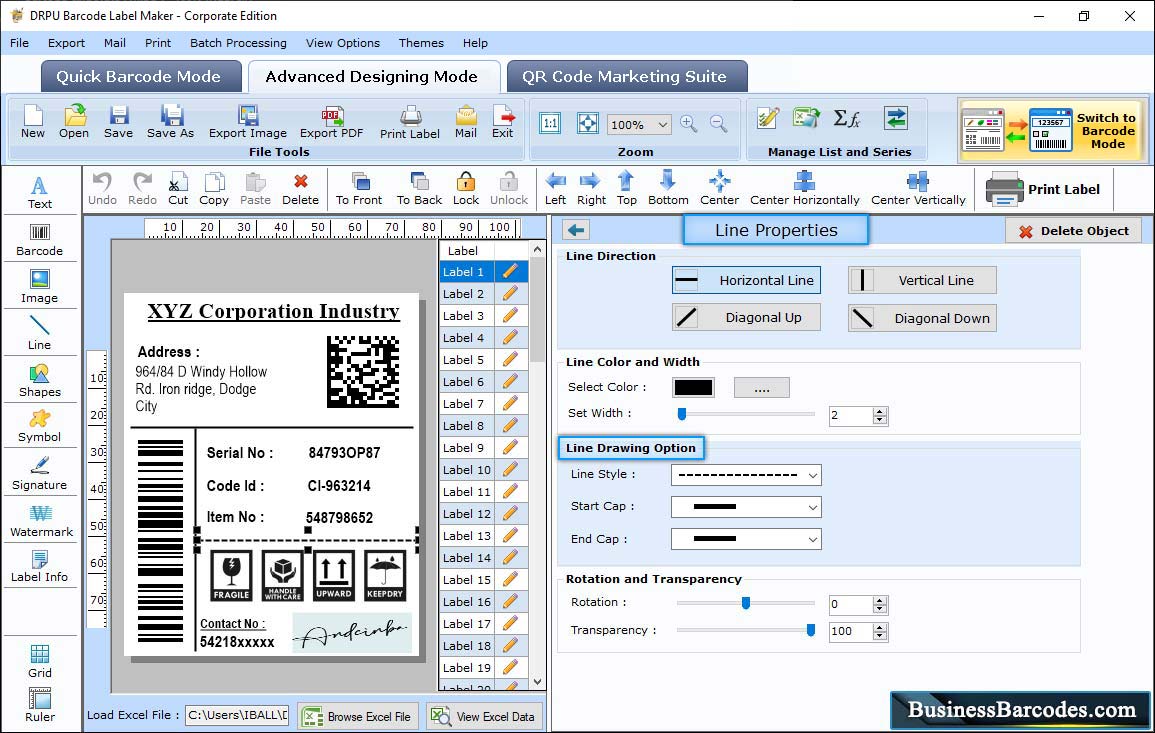
Task: Open the Shapes tool
Action: (40, 380)
